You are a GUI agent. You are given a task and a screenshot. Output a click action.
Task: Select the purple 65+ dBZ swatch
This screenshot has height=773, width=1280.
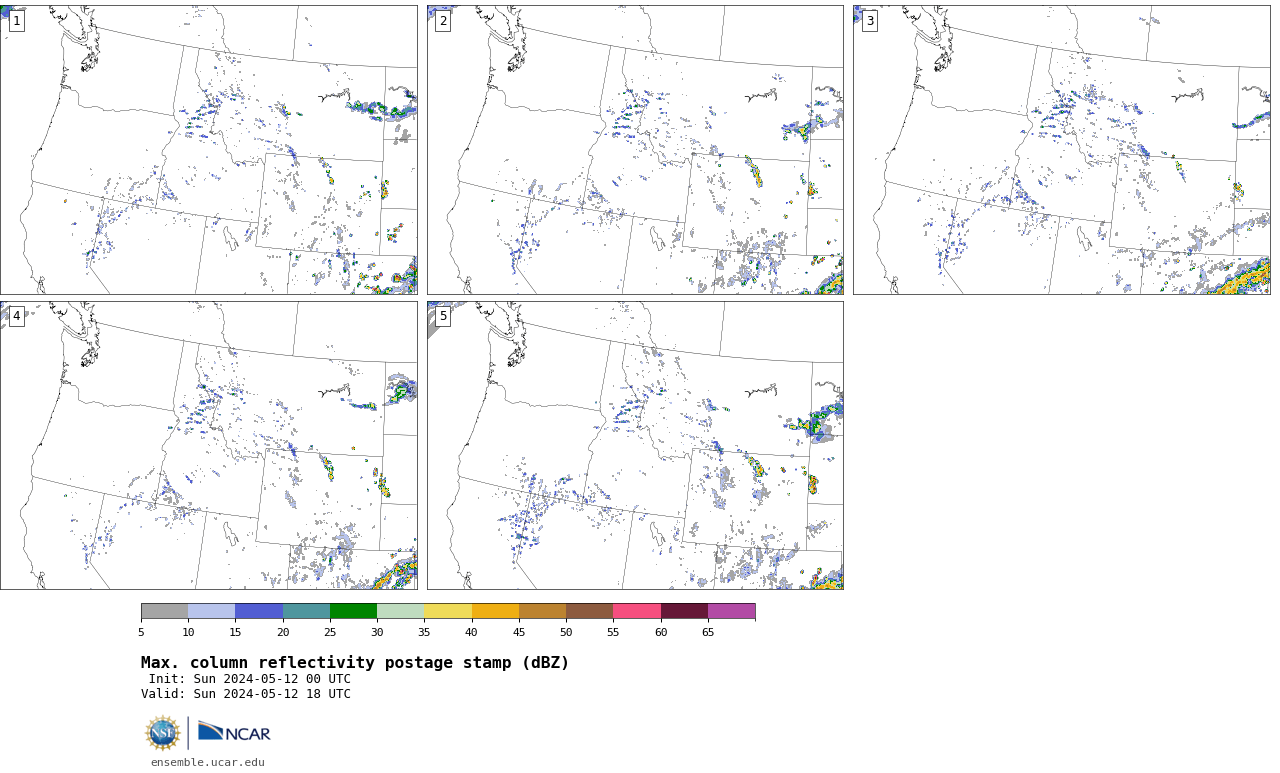(731, 611)
